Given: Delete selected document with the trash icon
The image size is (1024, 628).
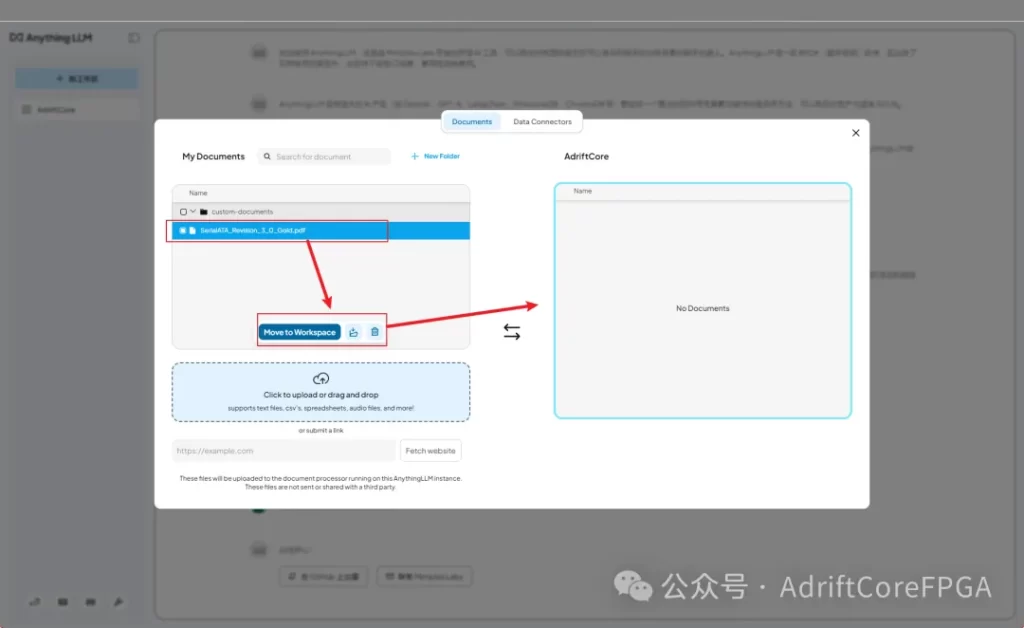Looking at the screenshot, I should click(x=375, y=332).
